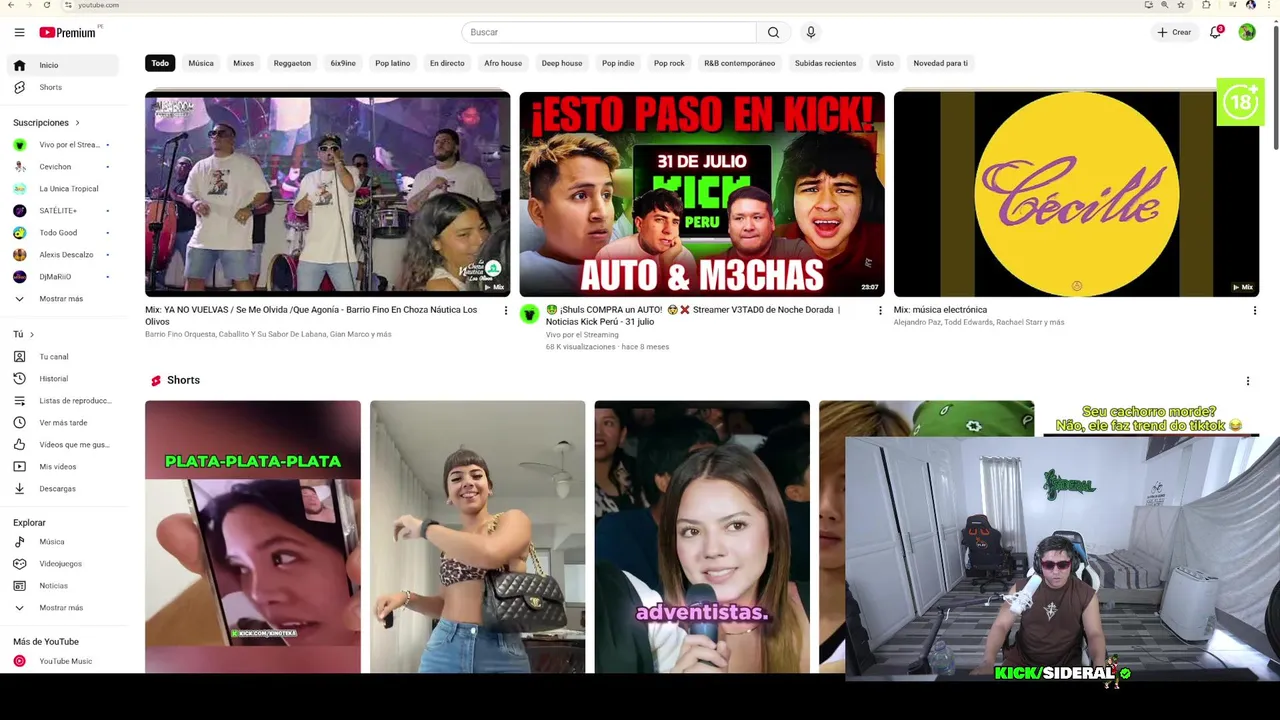
Task: Open Alexis Descalzo channel
Action: 62,255
